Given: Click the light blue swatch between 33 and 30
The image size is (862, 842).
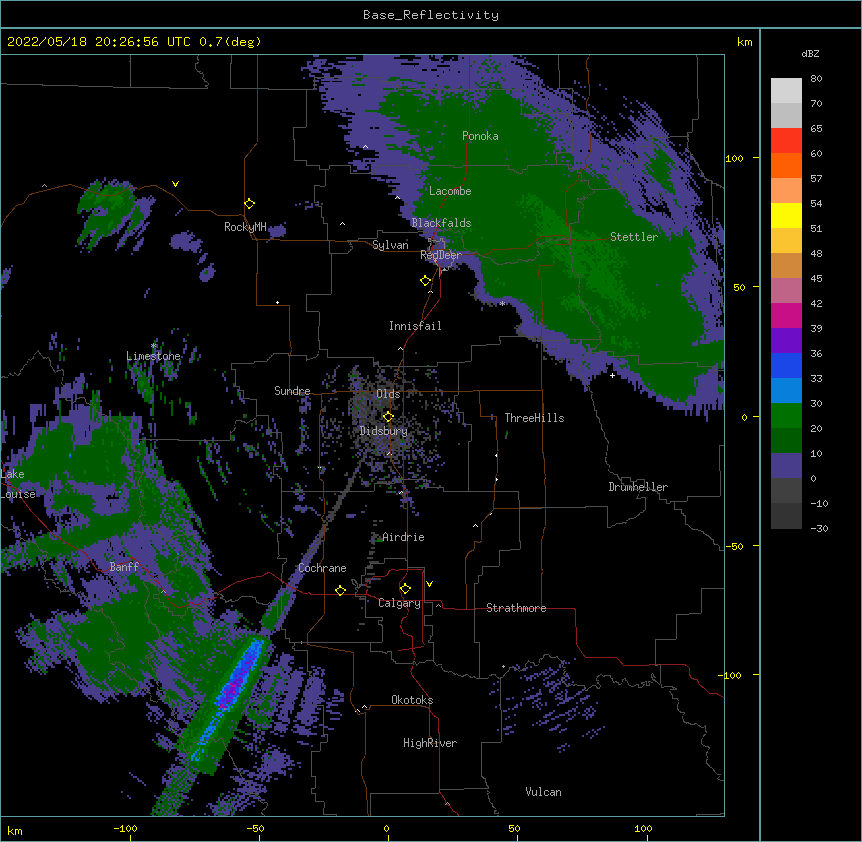Looking at the screenshot, I should coord(786,390).
